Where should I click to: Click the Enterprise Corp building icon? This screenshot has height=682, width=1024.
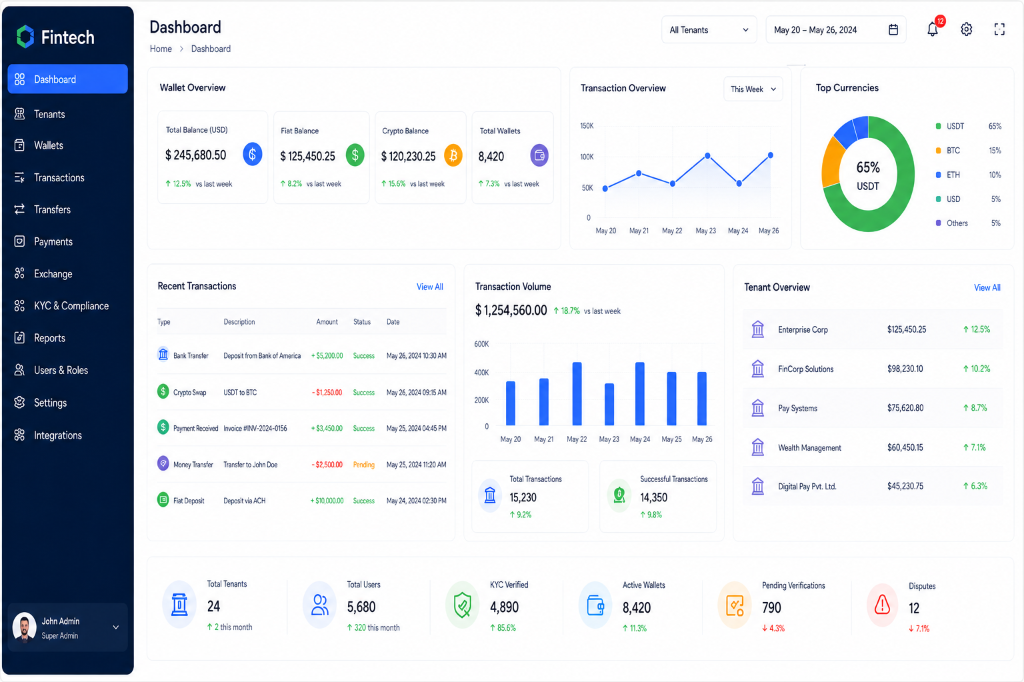[758, 329]
